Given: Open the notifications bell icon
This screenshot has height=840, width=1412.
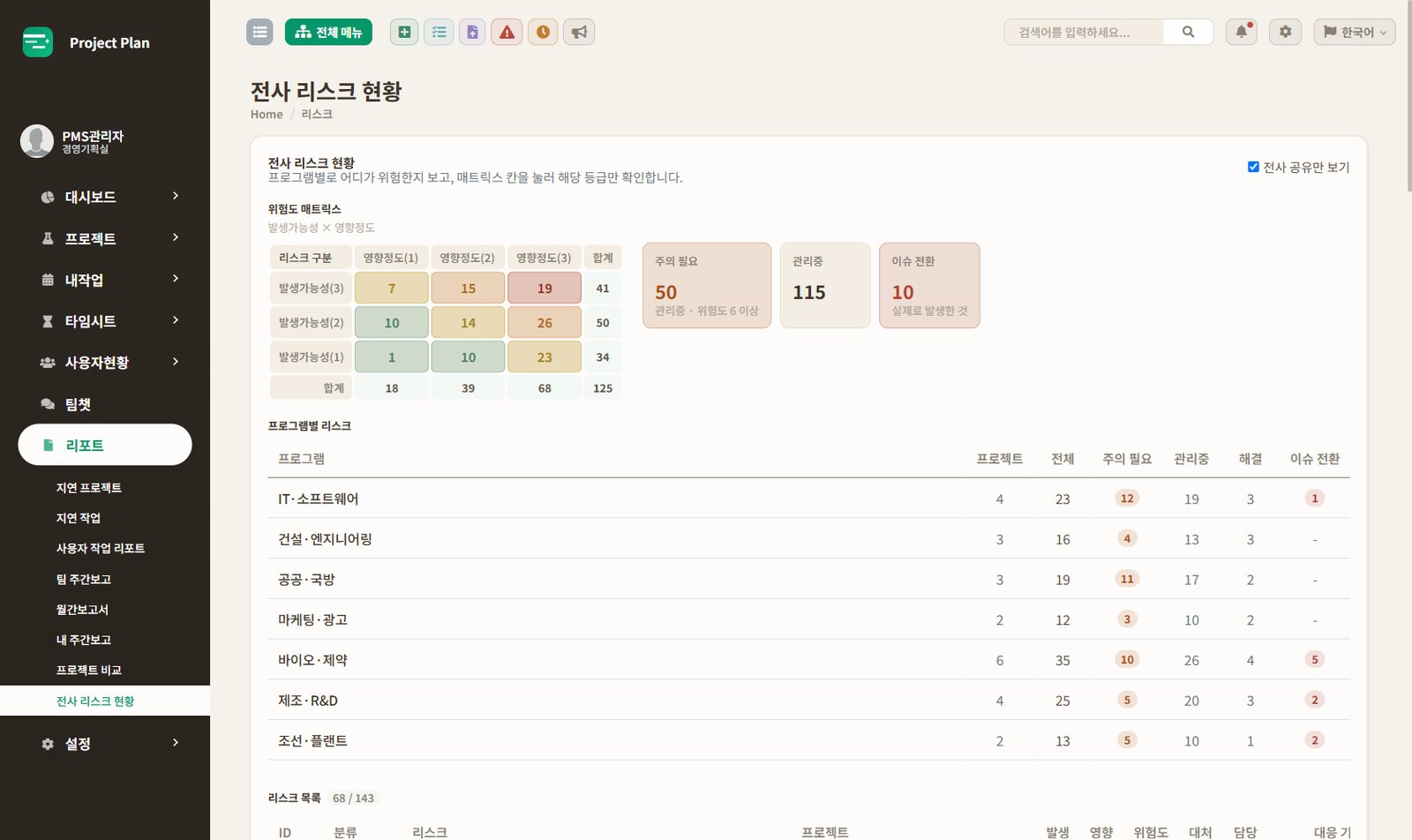Looking at the screenshot, I should pyautogui.click(x=1242, y=32).
